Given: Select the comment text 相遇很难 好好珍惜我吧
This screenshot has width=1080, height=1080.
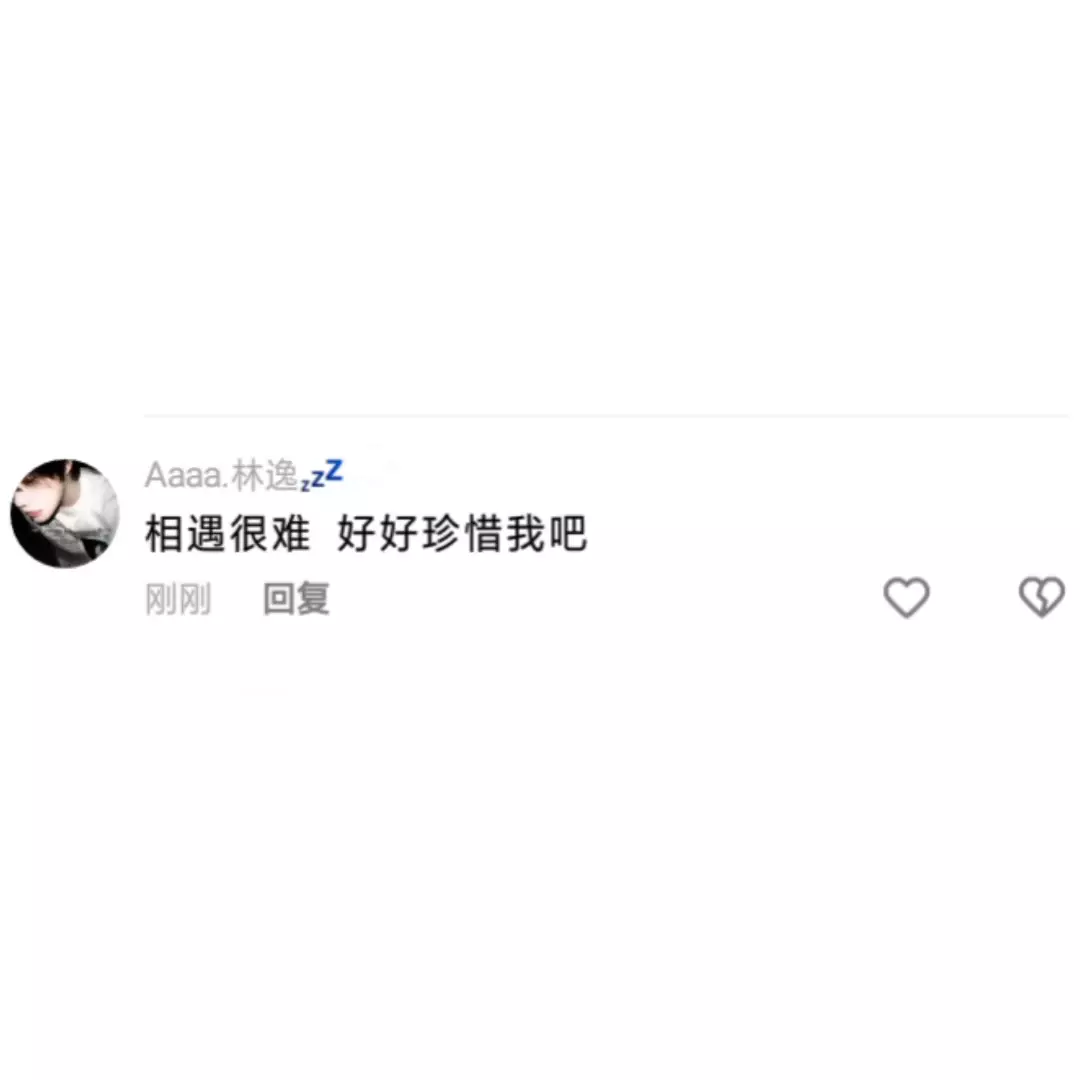Looking at the screenshot, I should 366,534.
